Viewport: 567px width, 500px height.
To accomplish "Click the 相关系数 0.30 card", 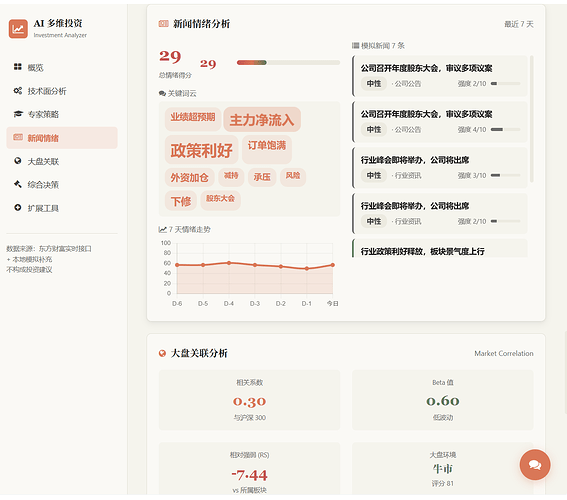I will tap(250, 400).
